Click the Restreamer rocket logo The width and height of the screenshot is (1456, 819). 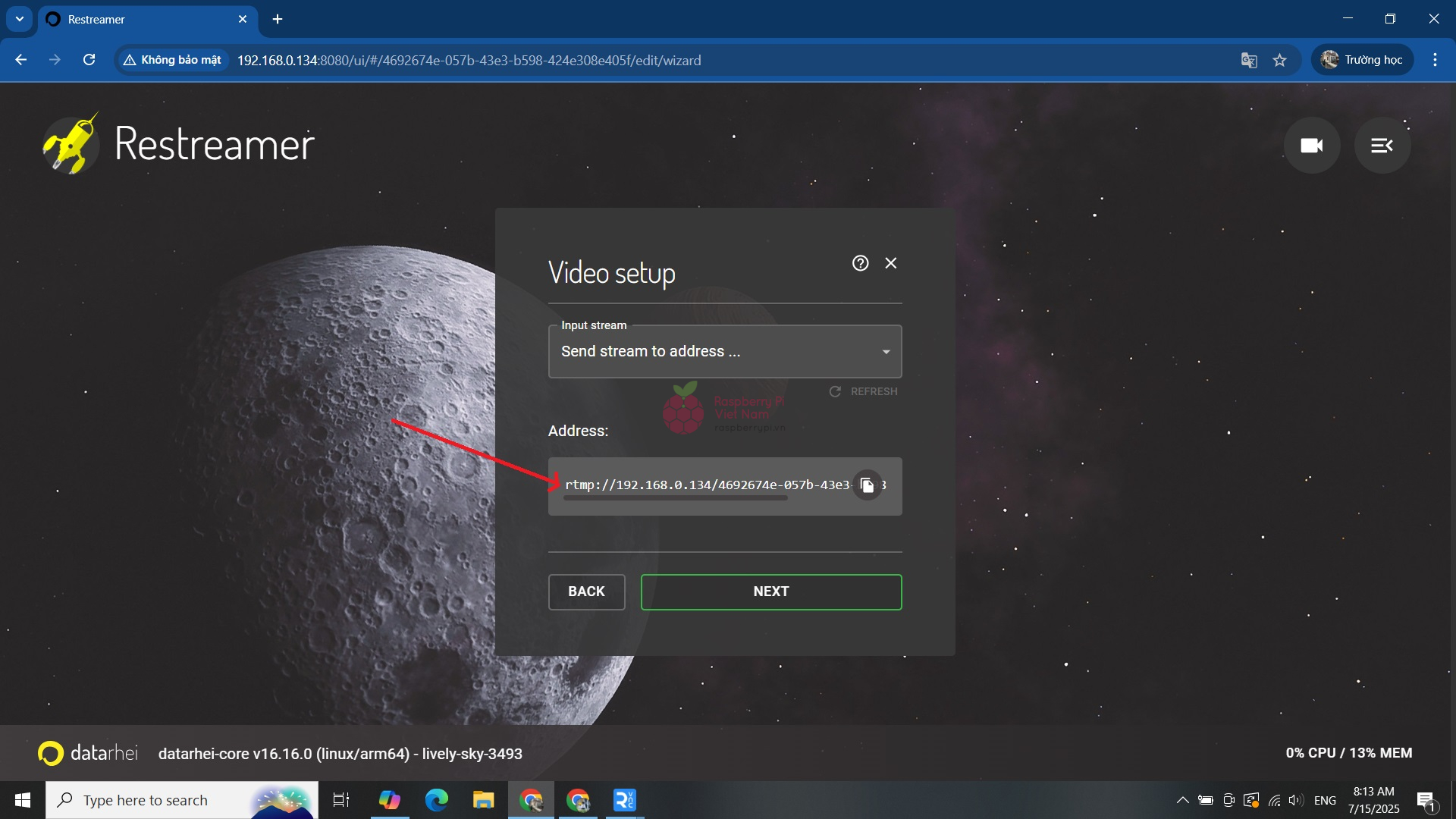(x=71, y=144)
